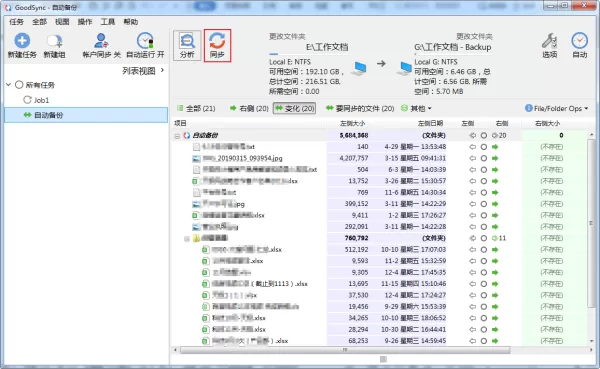Click the folder icon in the 760,792 row
The width and height of the screenshot is (600, 369).
point(196,238)
